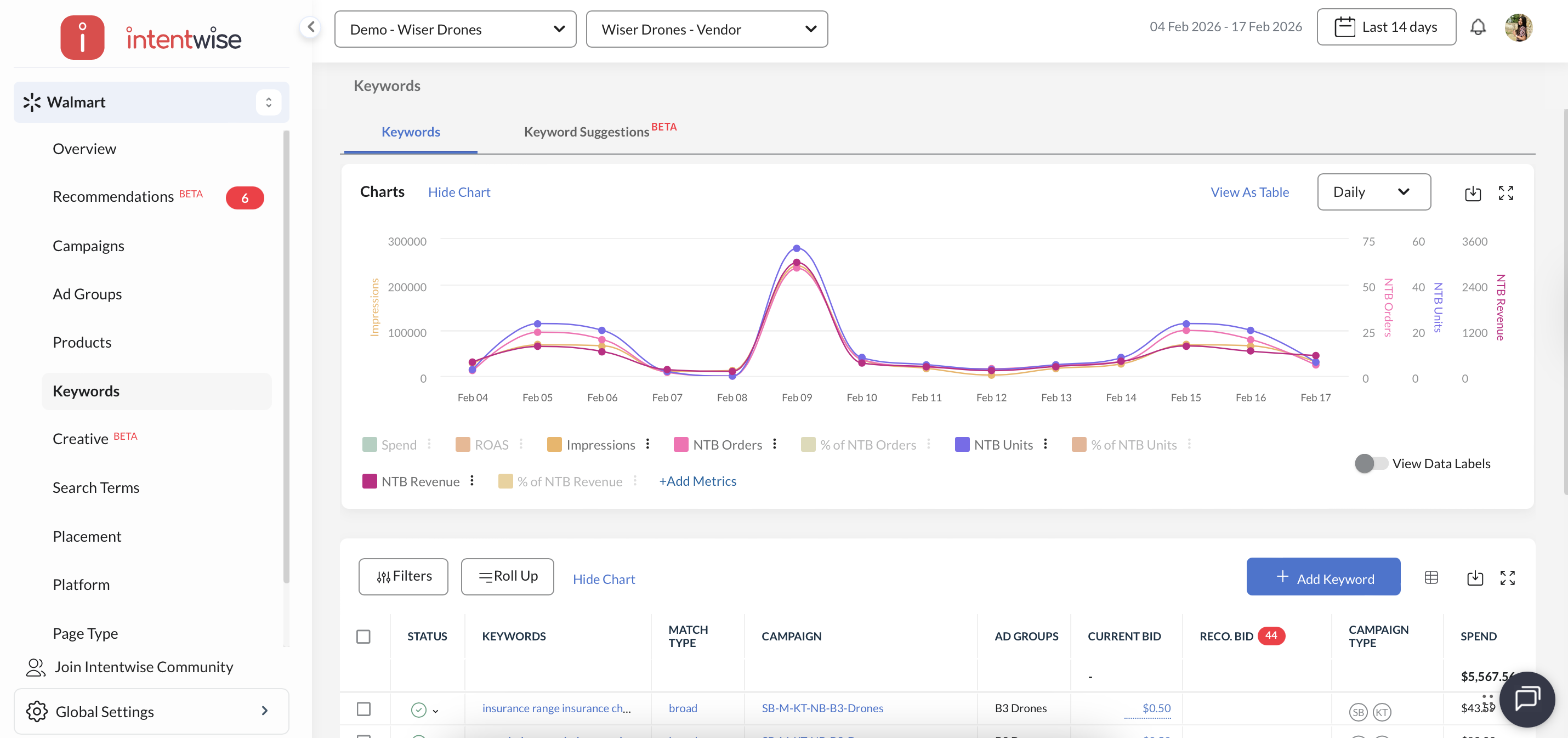Image resolution: width=1568 pixels, height=738 pixels.
Task: Collapse the sidebar with arrow button
Action: point(310,27)
